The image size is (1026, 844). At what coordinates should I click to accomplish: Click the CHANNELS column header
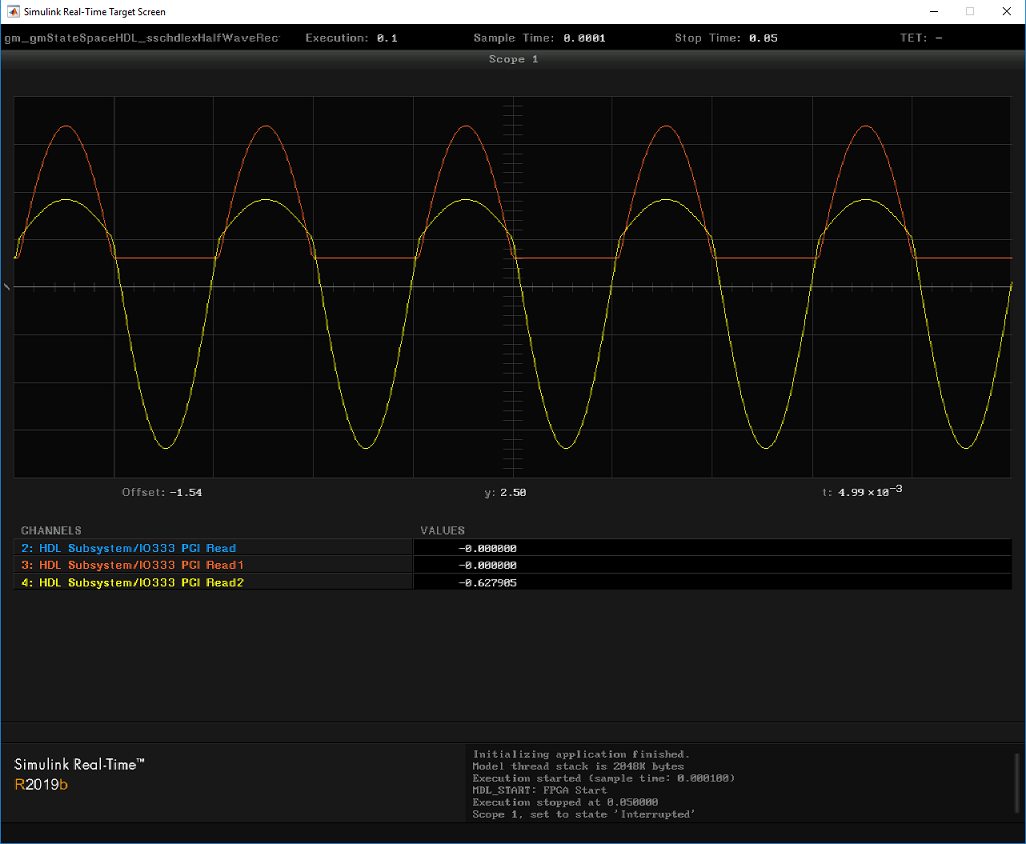pos(51,530)
